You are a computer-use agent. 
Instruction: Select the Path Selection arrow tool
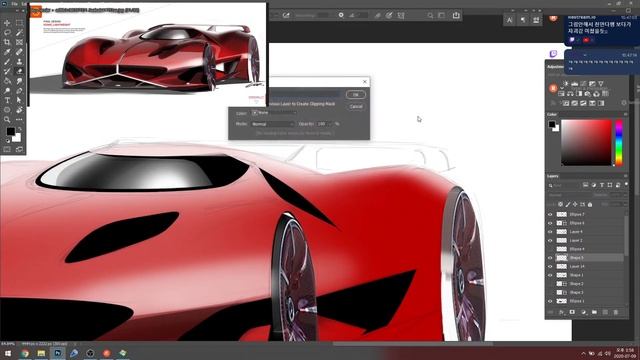coord(19,100)
